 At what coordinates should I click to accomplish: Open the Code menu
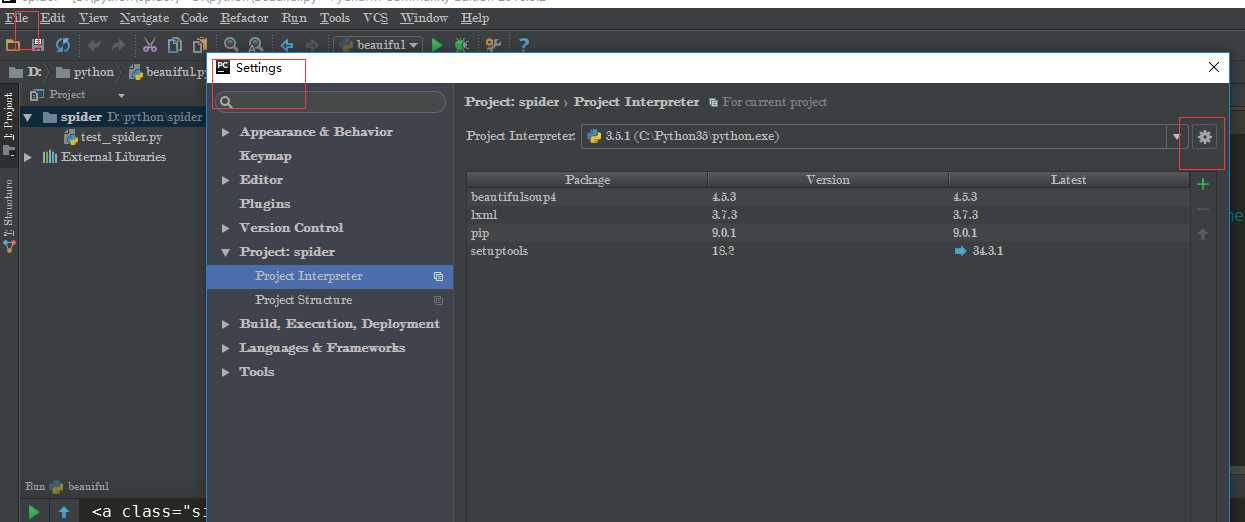194,18
